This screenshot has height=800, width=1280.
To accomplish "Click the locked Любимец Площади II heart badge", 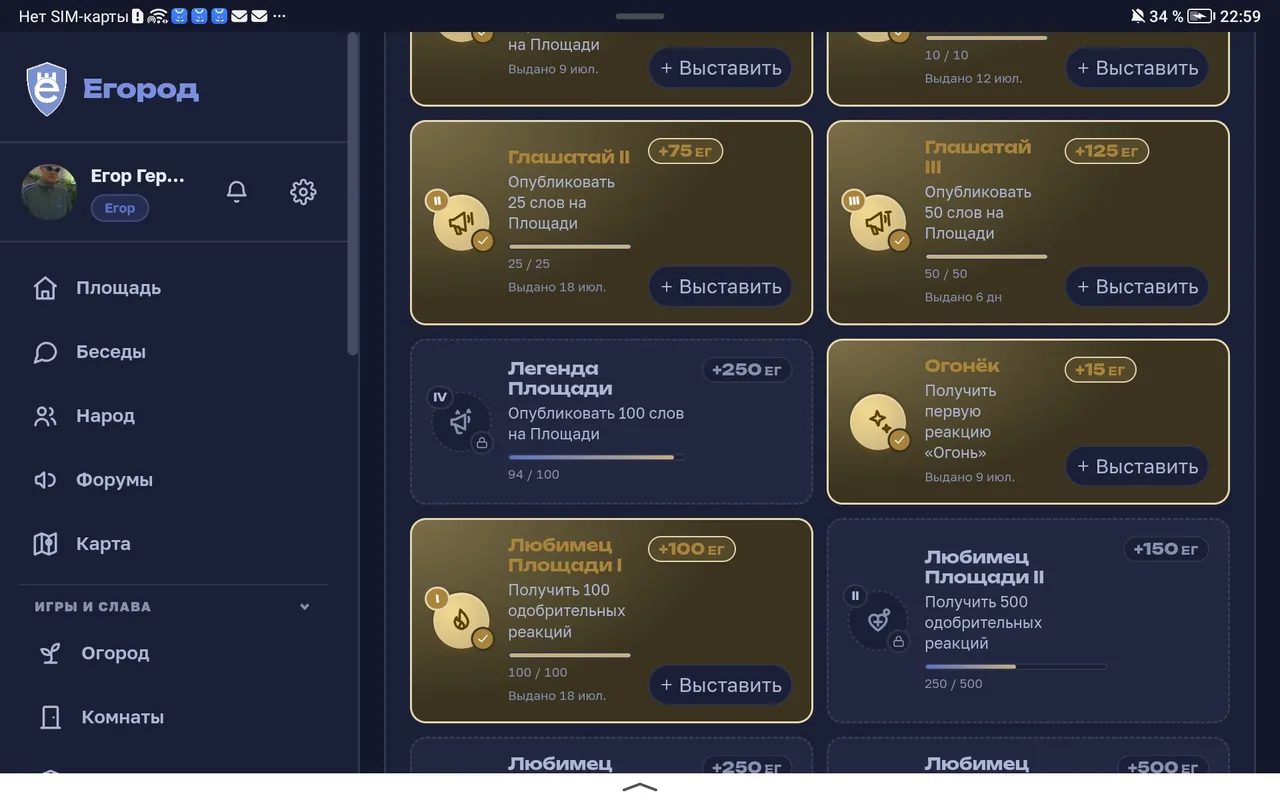I will pos(878,620).
